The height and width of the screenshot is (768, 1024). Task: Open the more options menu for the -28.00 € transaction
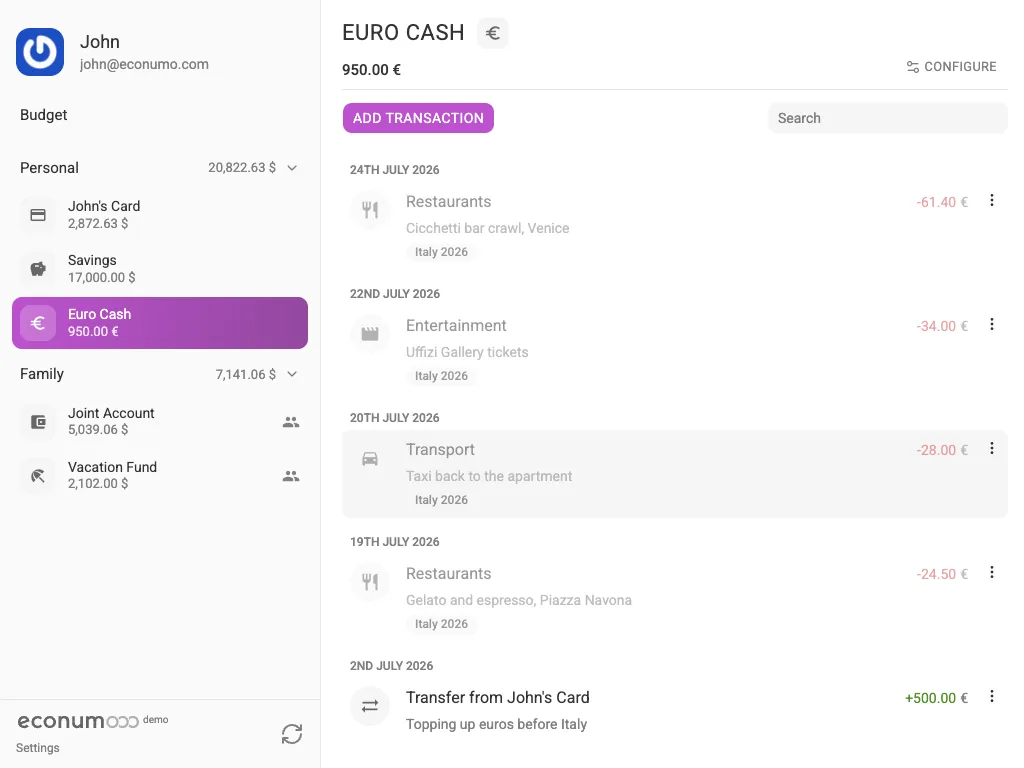click(991, 449)
